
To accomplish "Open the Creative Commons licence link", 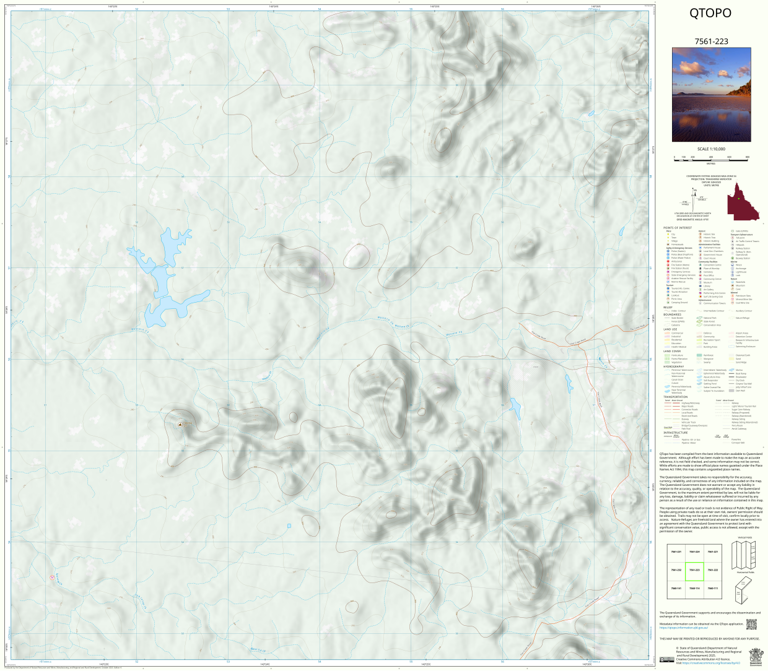I will coord(713,663).
